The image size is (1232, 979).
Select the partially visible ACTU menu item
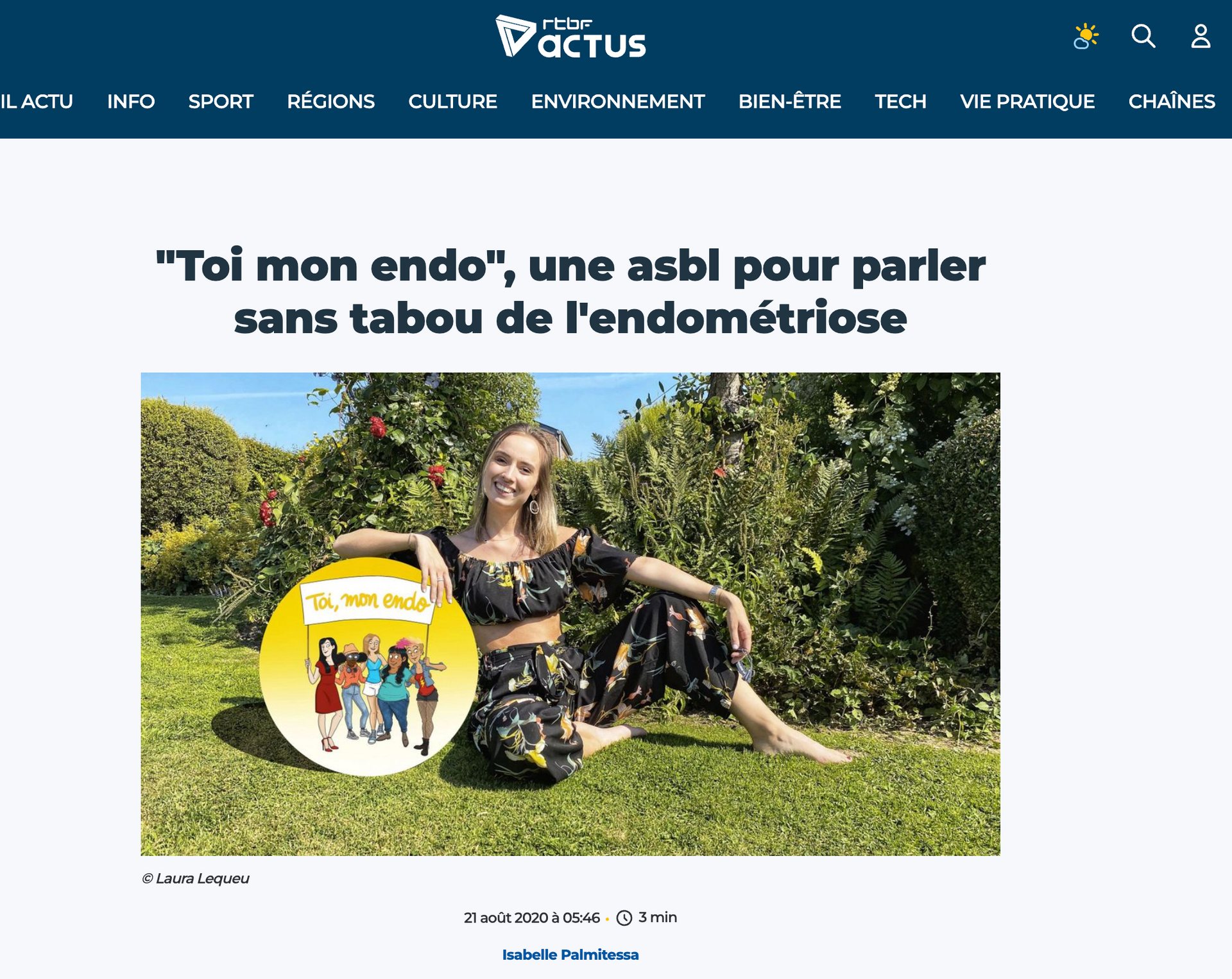tap(37, 101)
